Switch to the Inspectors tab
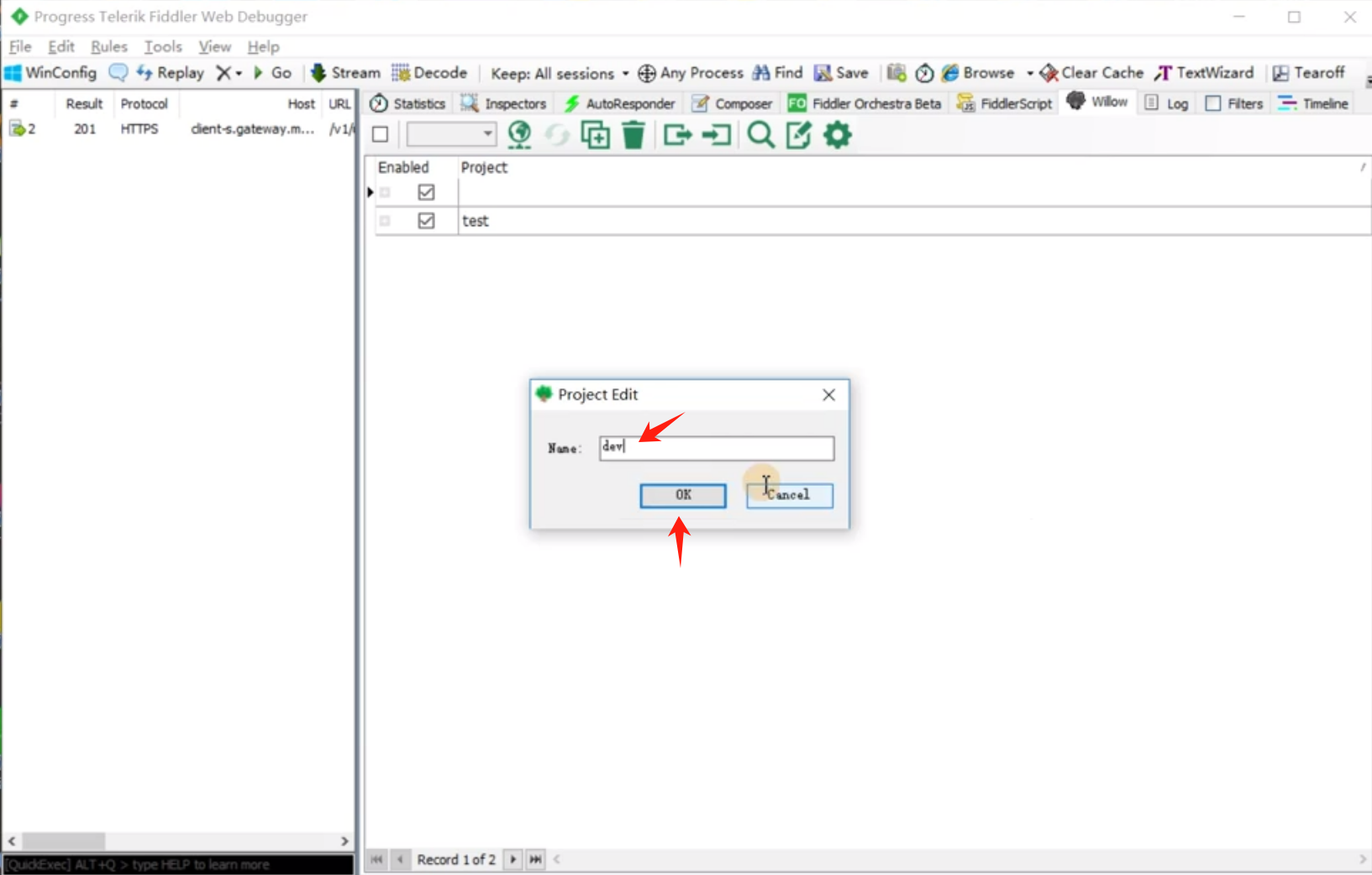 coord(504,103)
